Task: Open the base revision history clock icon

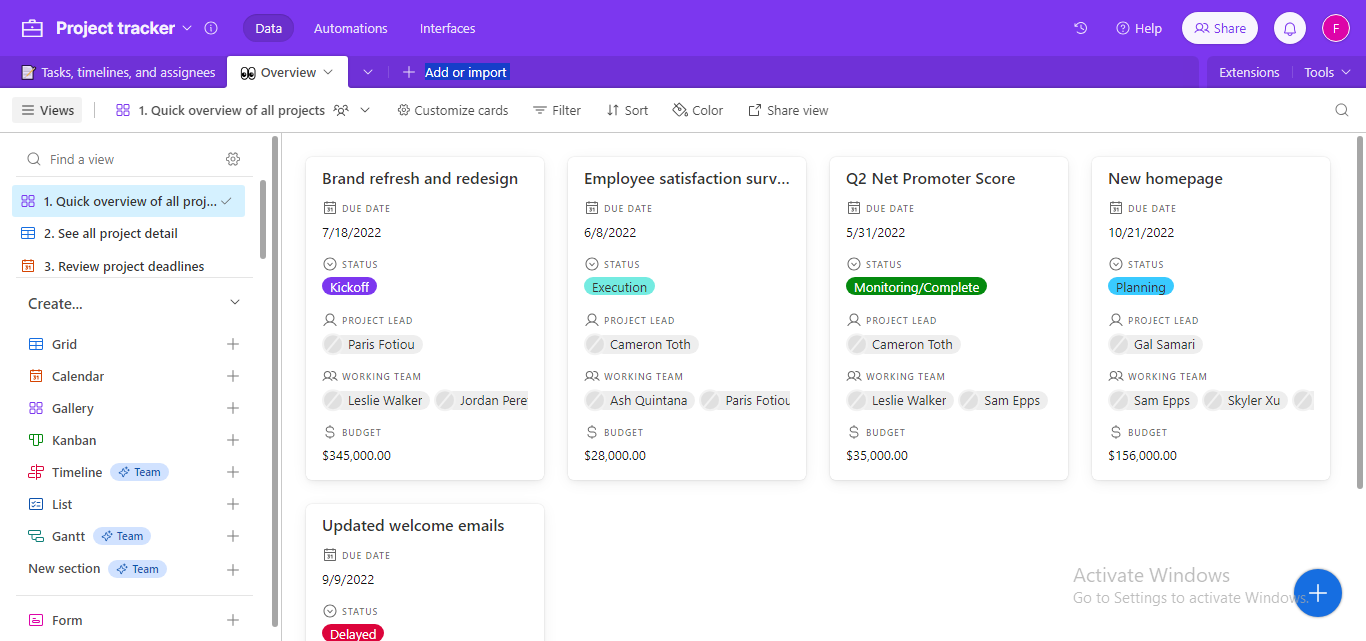Action: (x=1080, y=28)
